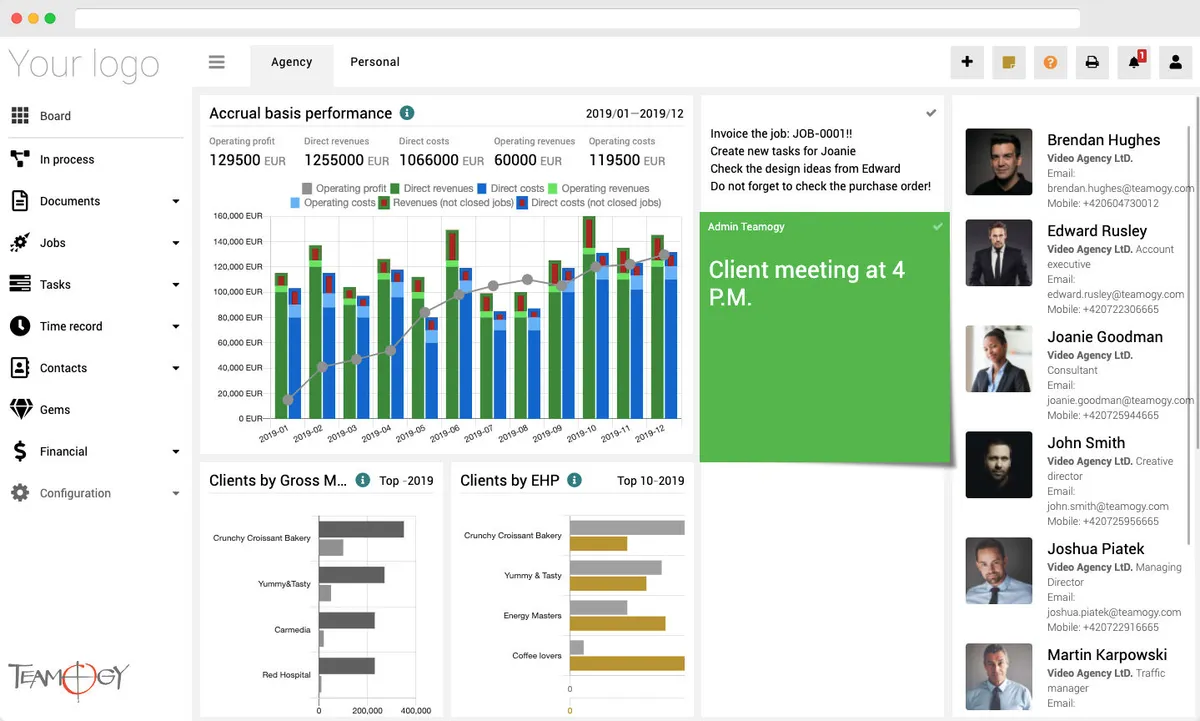Open the user profile icon
Screen dimensions: 1200x721
pos(1176,62)
